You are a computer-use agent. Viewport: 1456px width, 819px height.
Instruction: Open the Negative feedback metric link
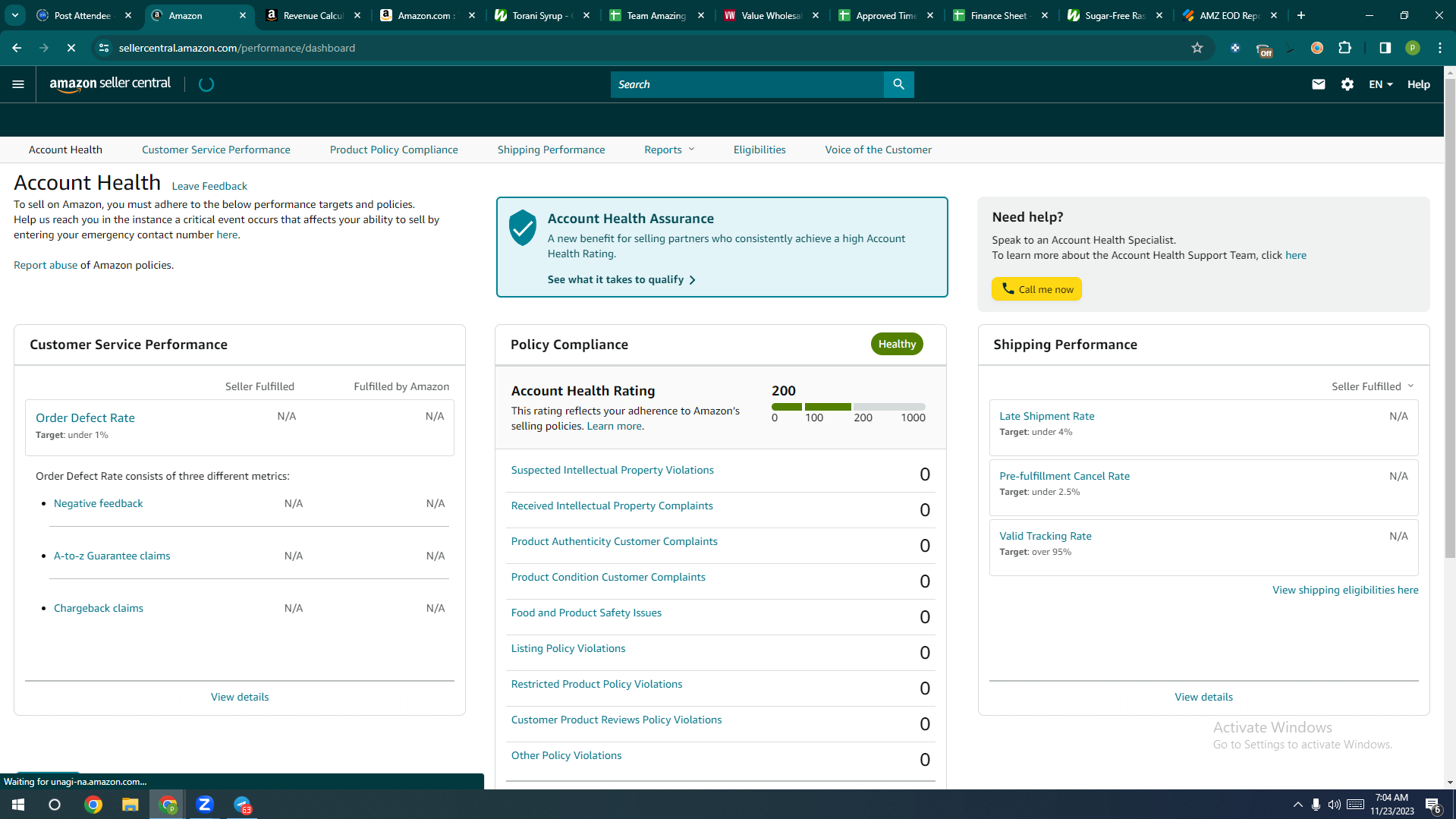[x=99, y=503]
